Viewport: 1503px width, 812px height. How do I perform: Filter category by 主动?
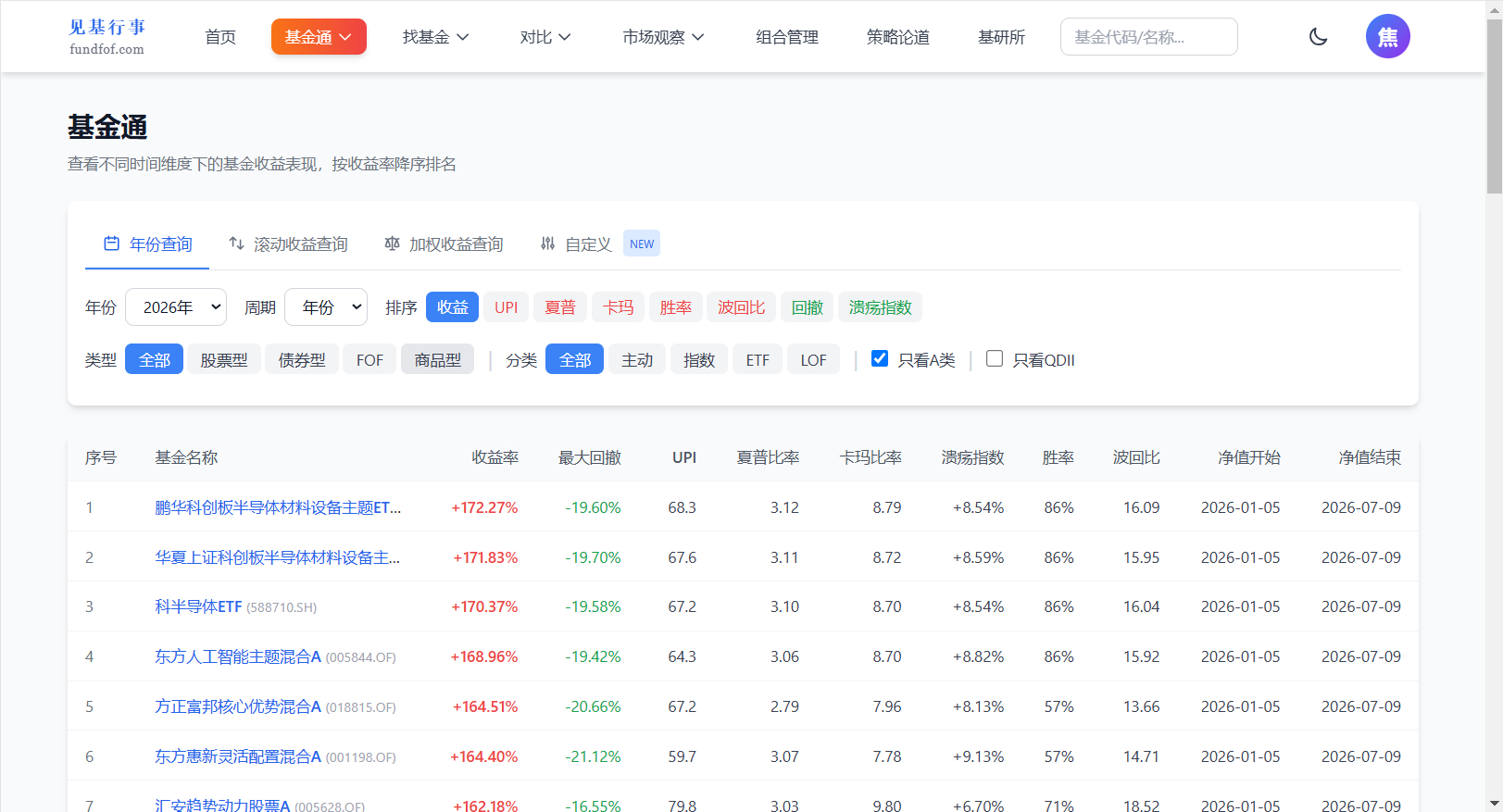tap(637, 359)
